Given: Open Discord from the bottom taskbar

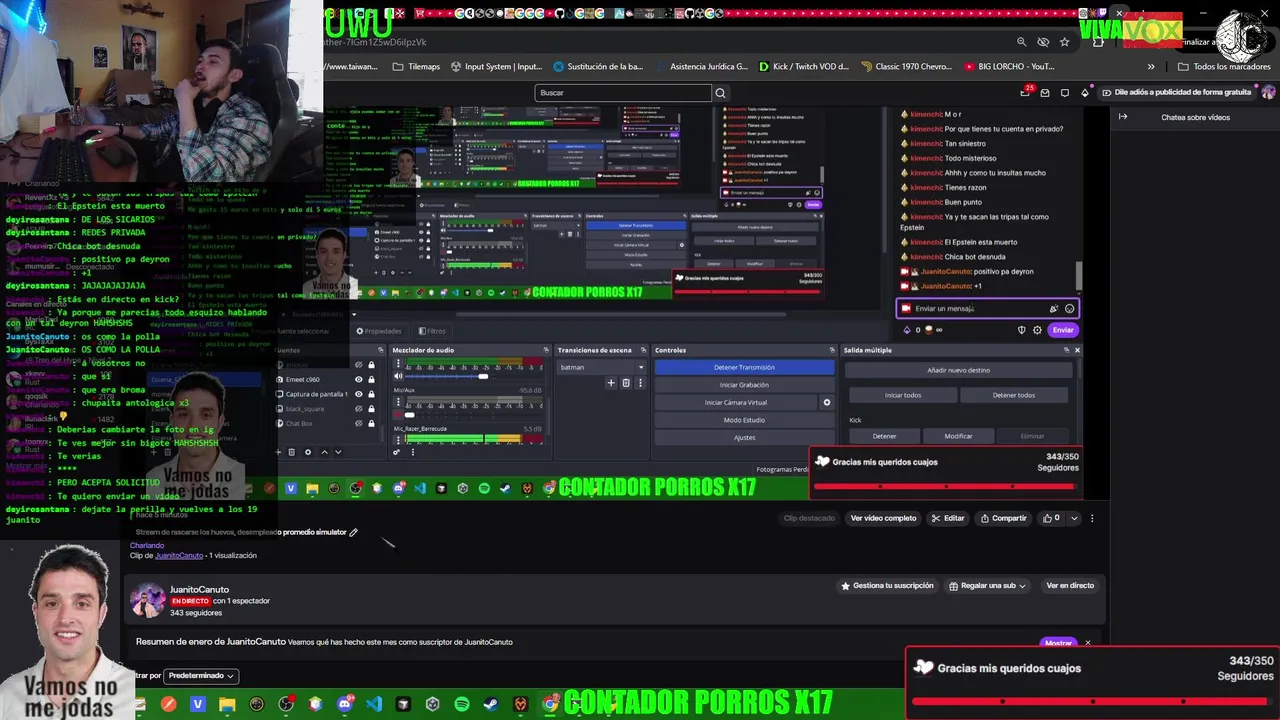Looking at the screenshot, I should (345, 704).
